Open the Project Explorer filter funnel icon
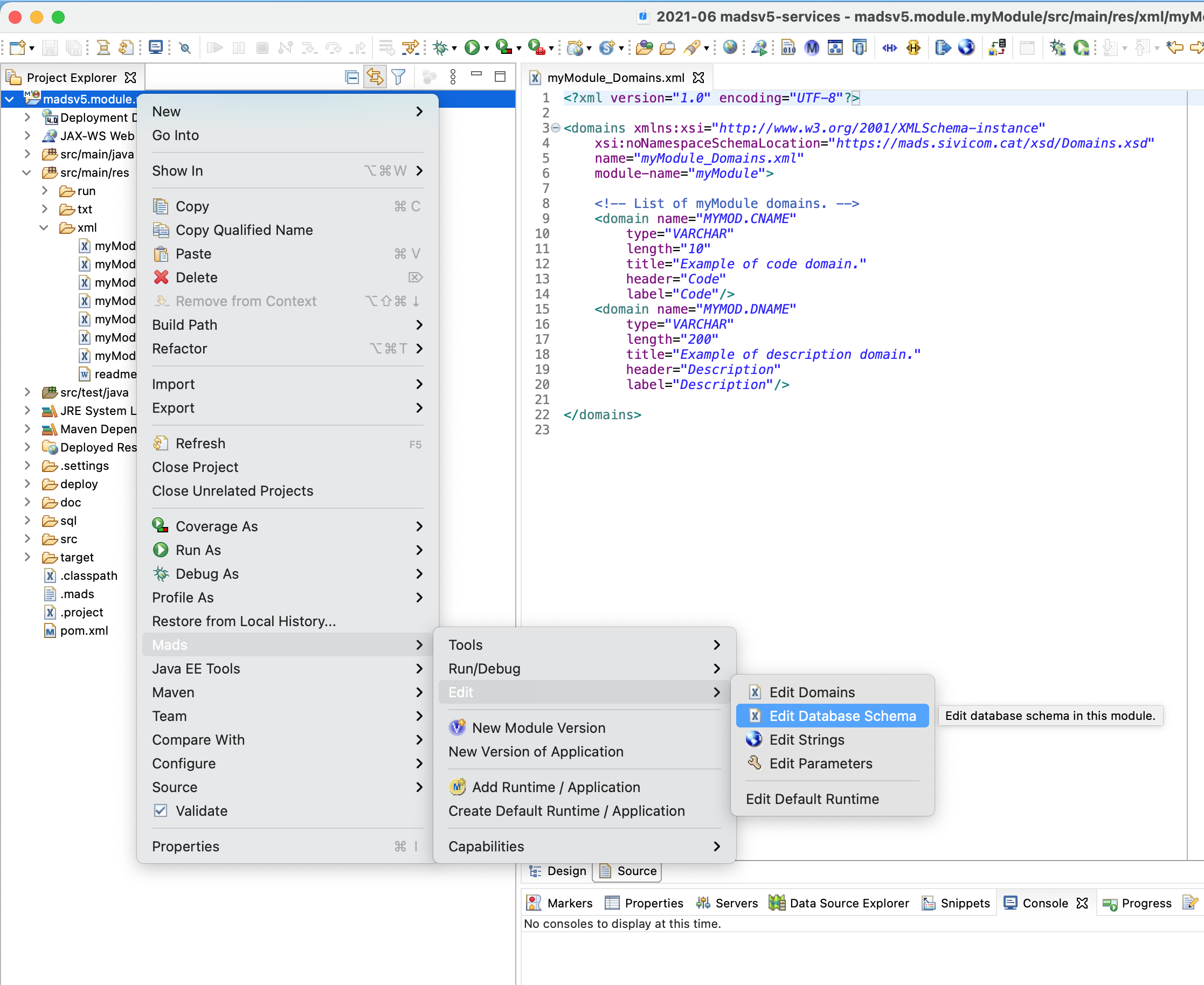Image resolution: width=1204 pixels, height=985 pixels. (x=399, y=76)
